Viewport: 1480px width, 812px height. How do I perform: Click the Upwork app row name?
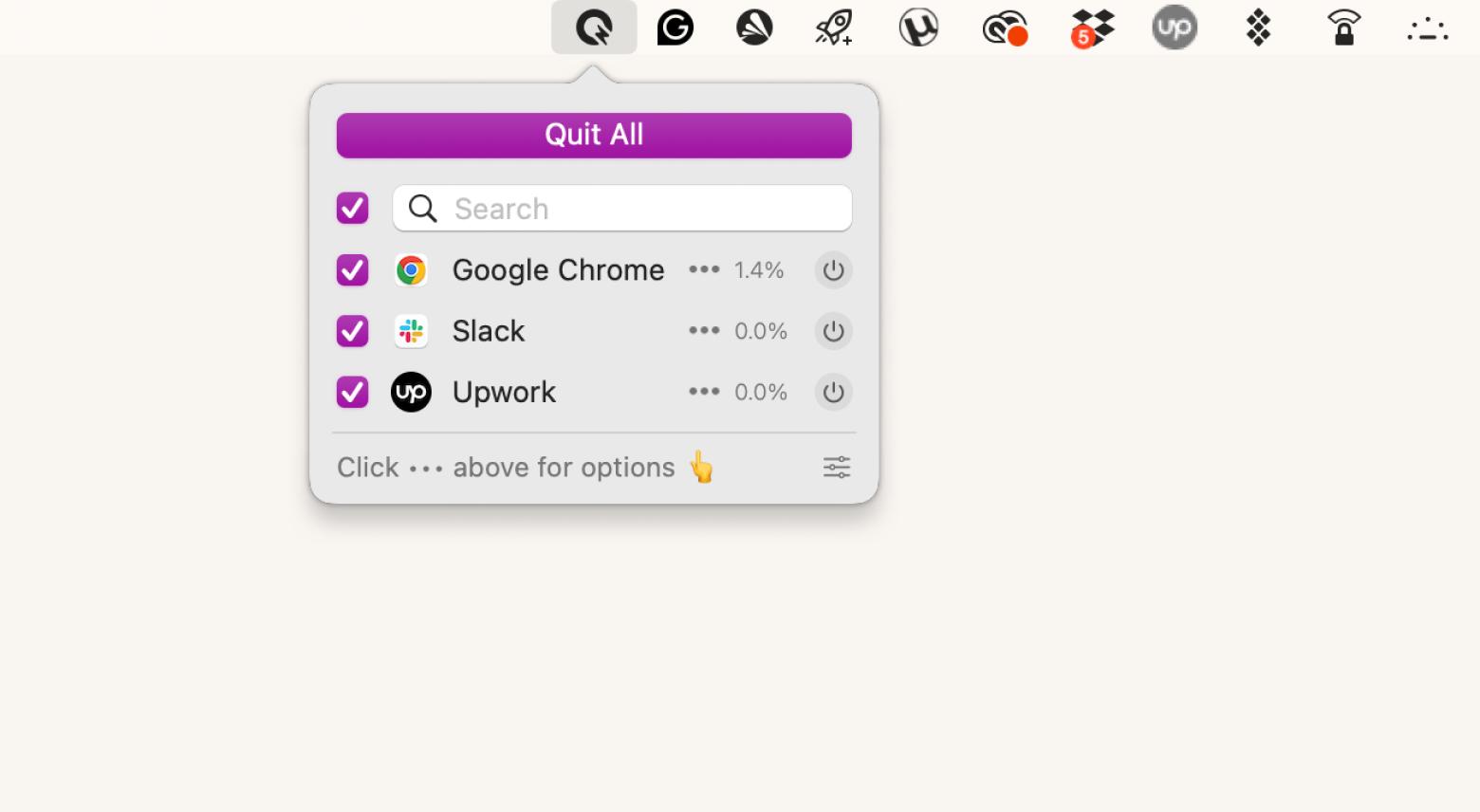point(504,392)
